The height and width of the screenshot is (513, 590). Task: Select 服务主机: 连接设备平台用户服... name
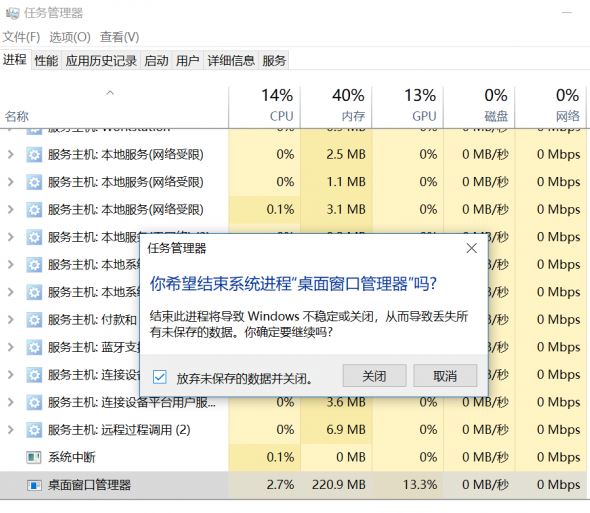(x=132, y=402)
